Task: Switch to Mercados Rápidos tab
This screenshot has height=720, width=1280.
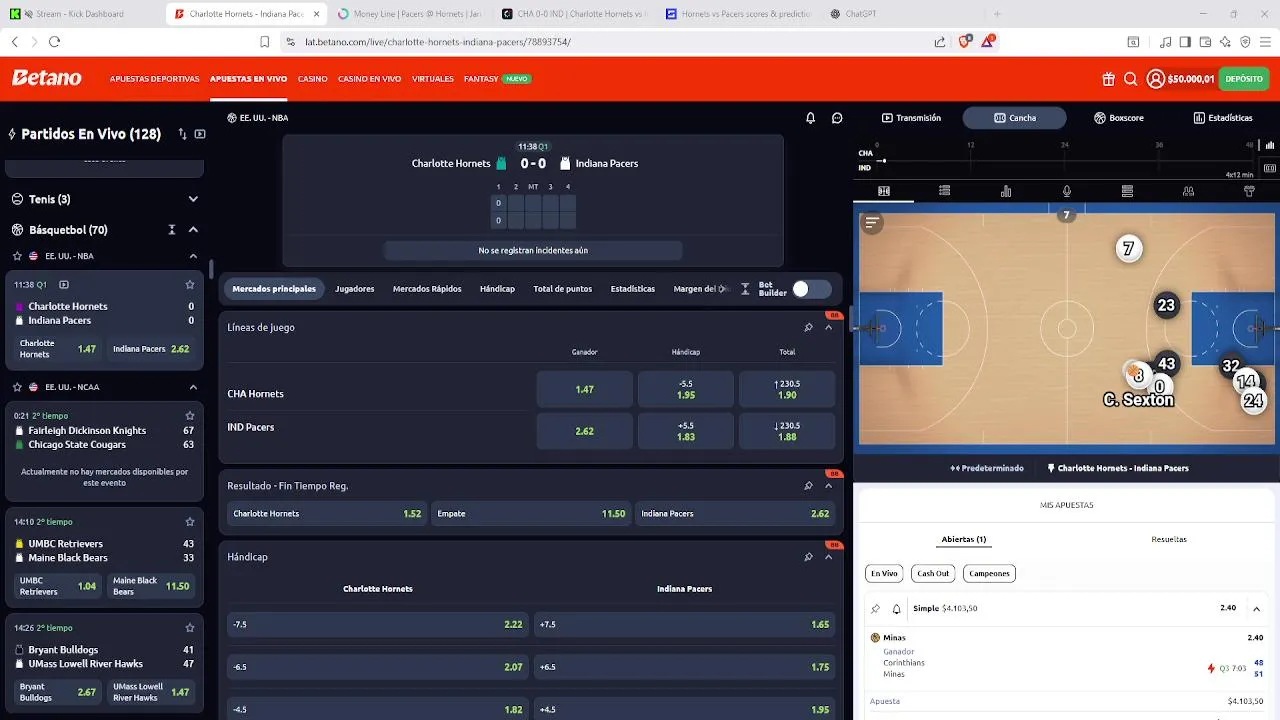Action: coord(427,289)
